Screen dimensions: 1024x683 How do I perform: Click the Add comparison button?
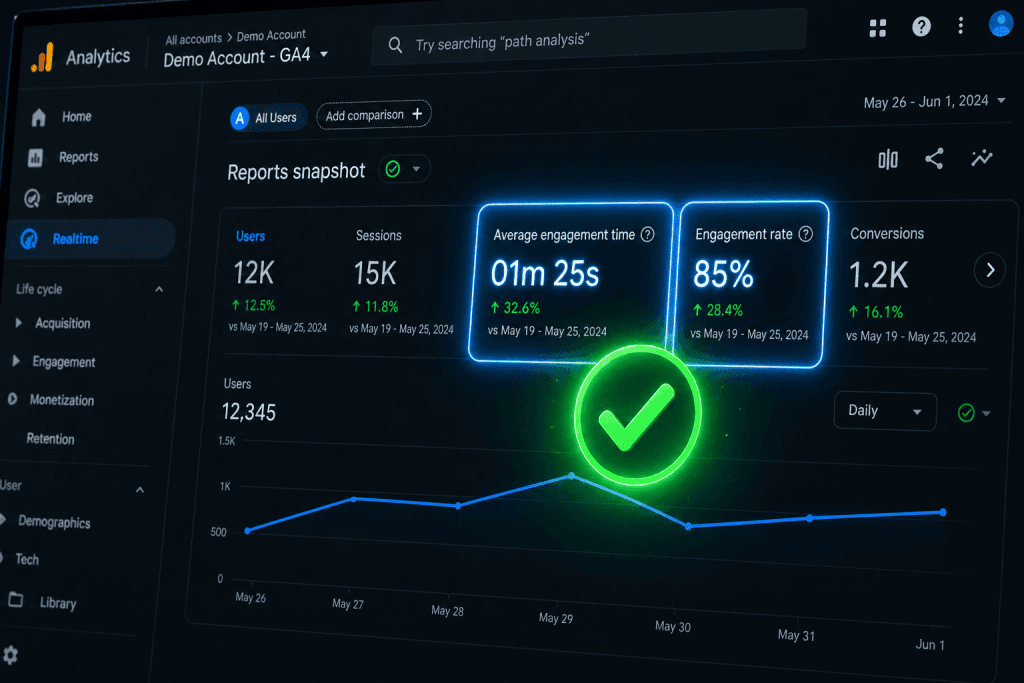click(x=374, y=116)
